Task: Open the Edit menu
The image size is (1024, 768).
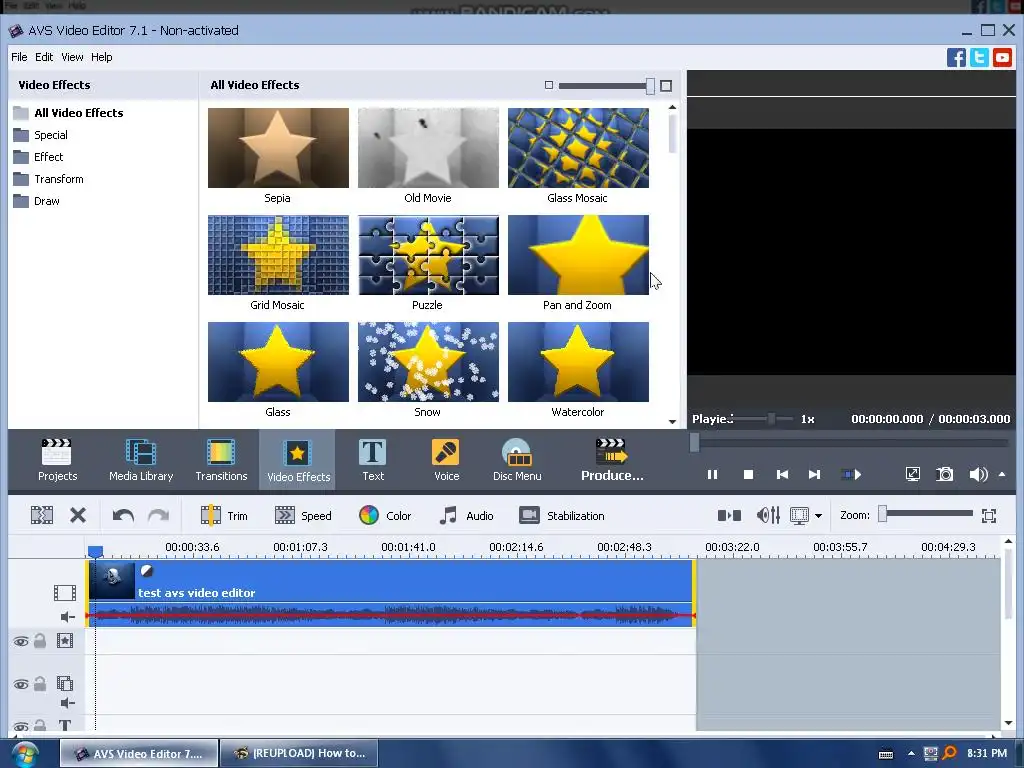Action: tap(44, 57)
